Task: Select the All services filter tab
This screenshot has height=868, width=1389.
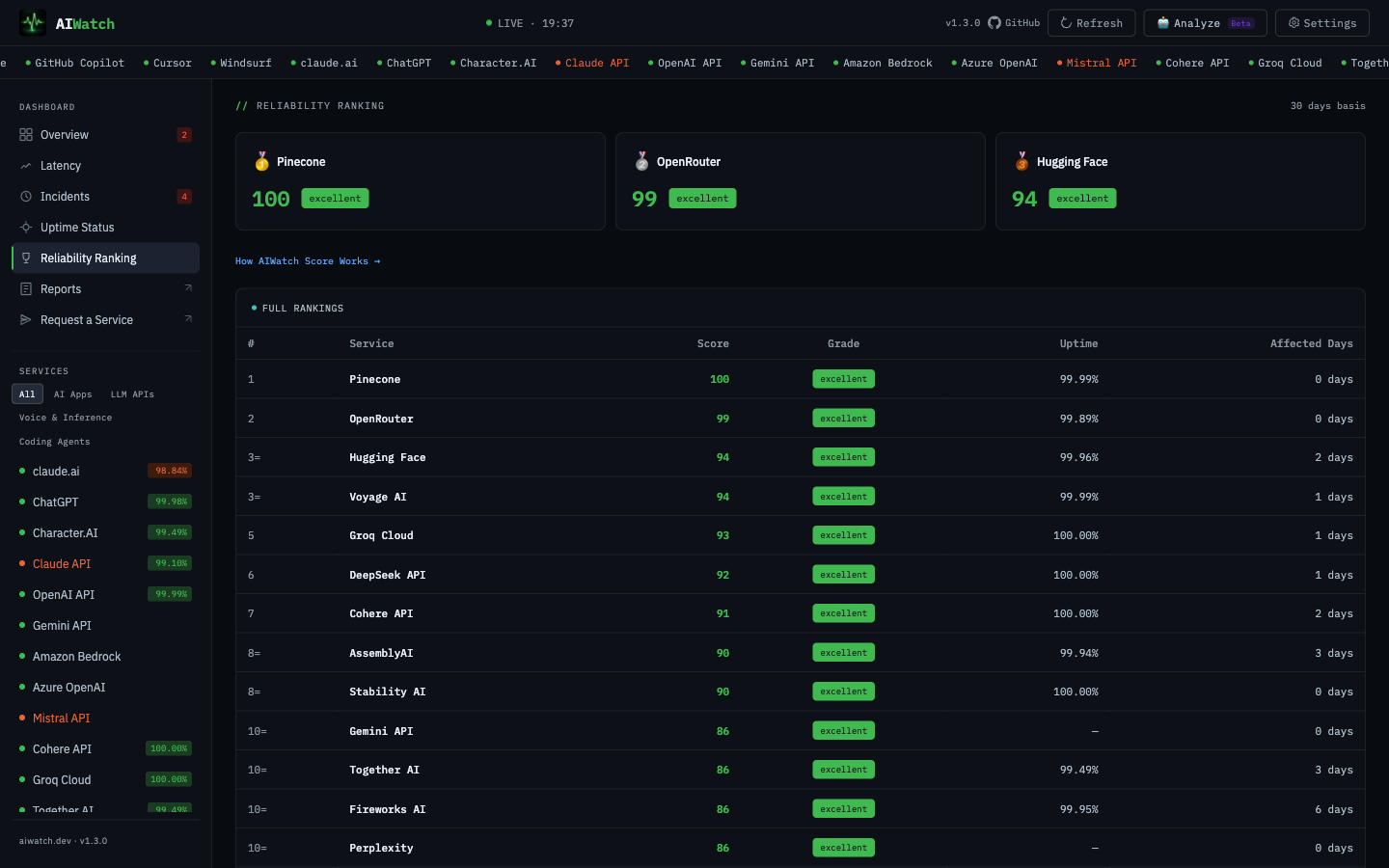Action: tap(27, 393)
